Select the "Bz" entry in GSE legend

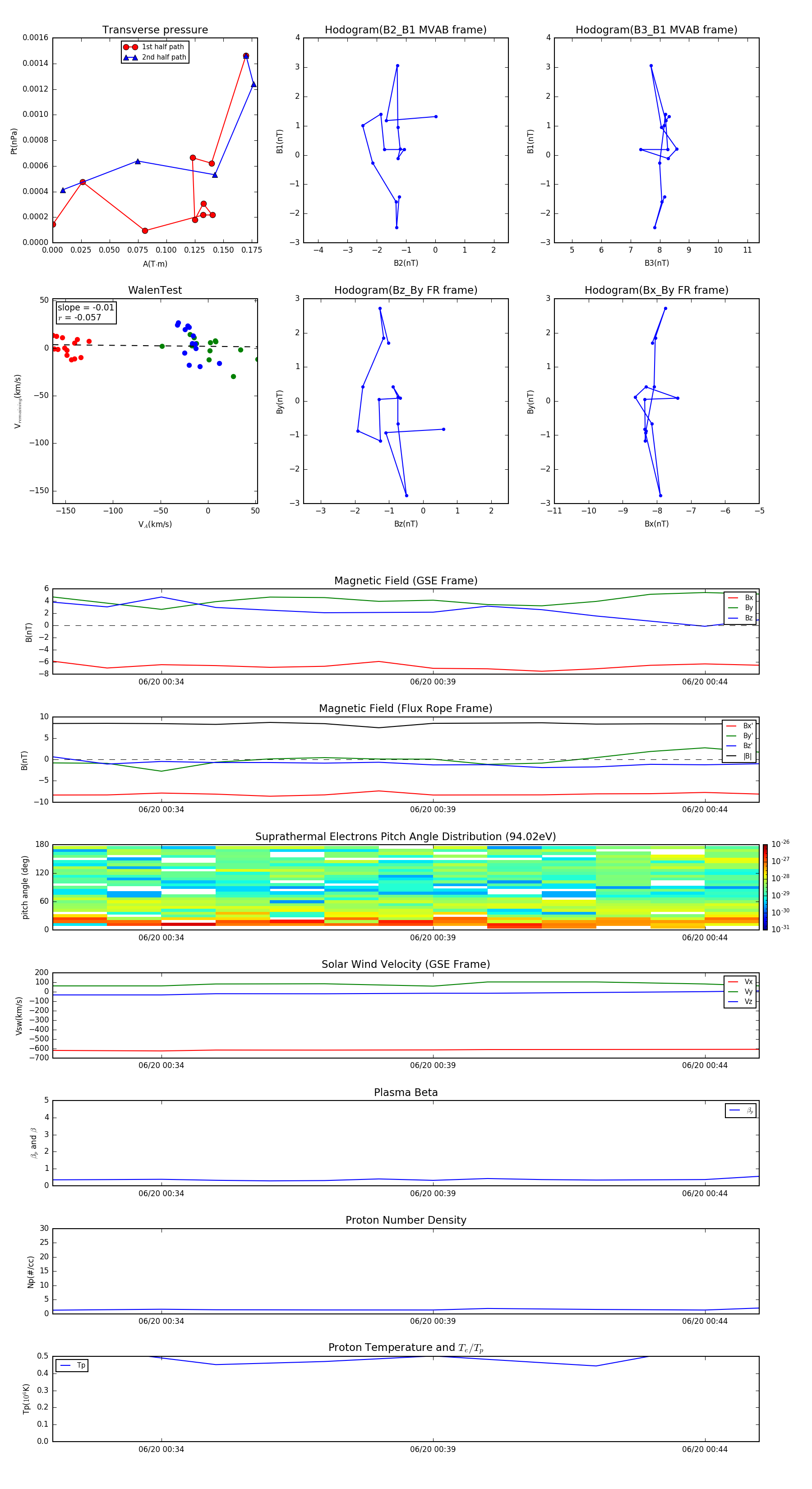click(740, 618)
